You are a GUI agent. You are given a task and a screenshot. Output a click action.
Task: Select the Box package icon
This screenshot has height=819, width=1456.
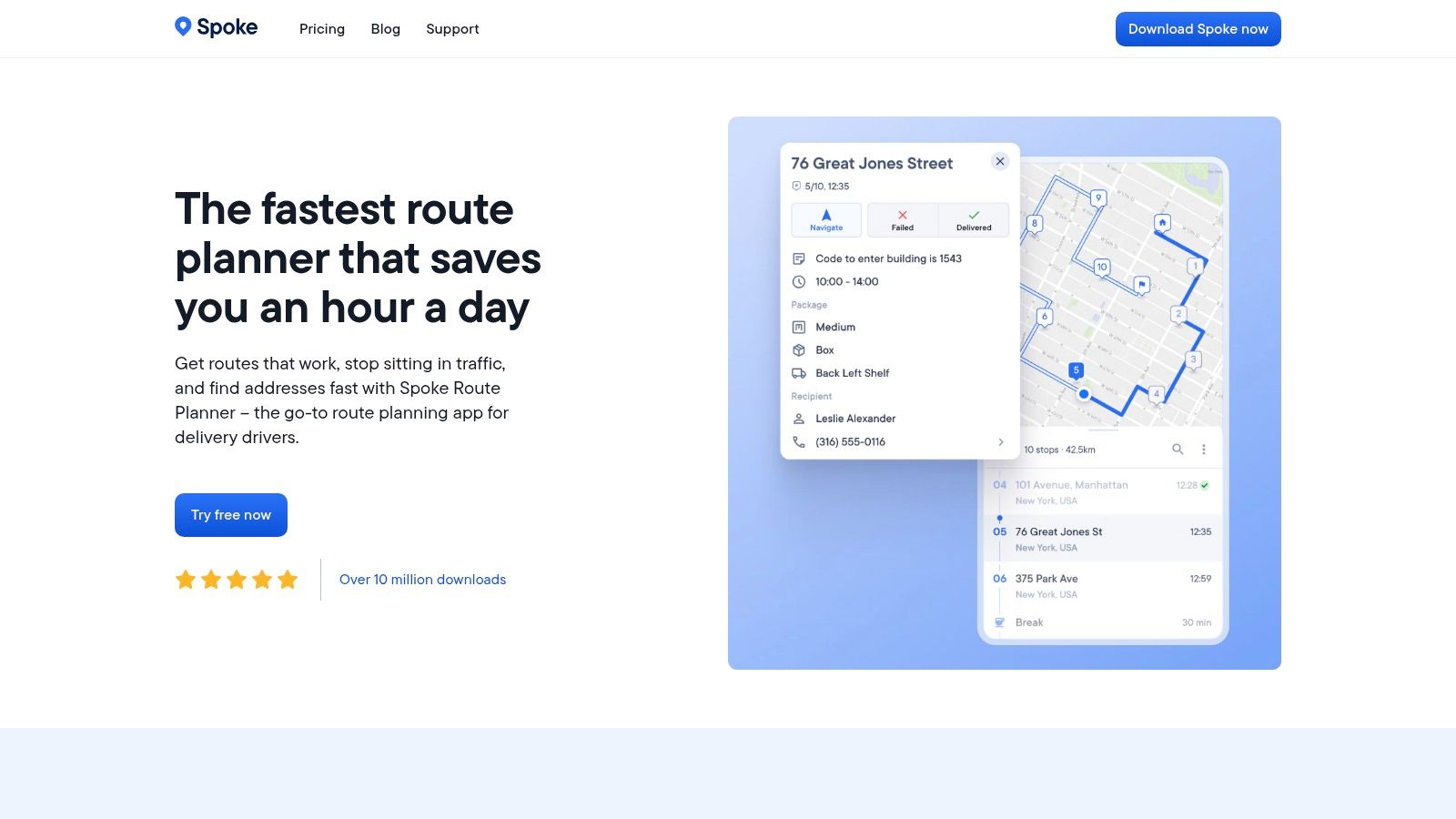[798, 349]
